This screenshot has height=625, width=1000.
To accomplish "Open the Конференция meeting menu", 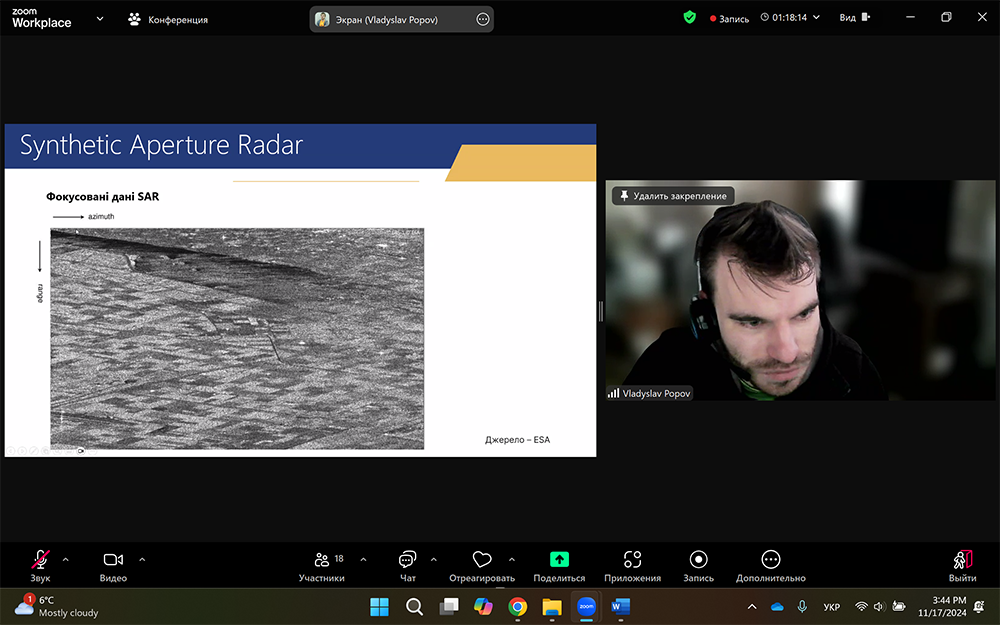I will click(168, 19).
